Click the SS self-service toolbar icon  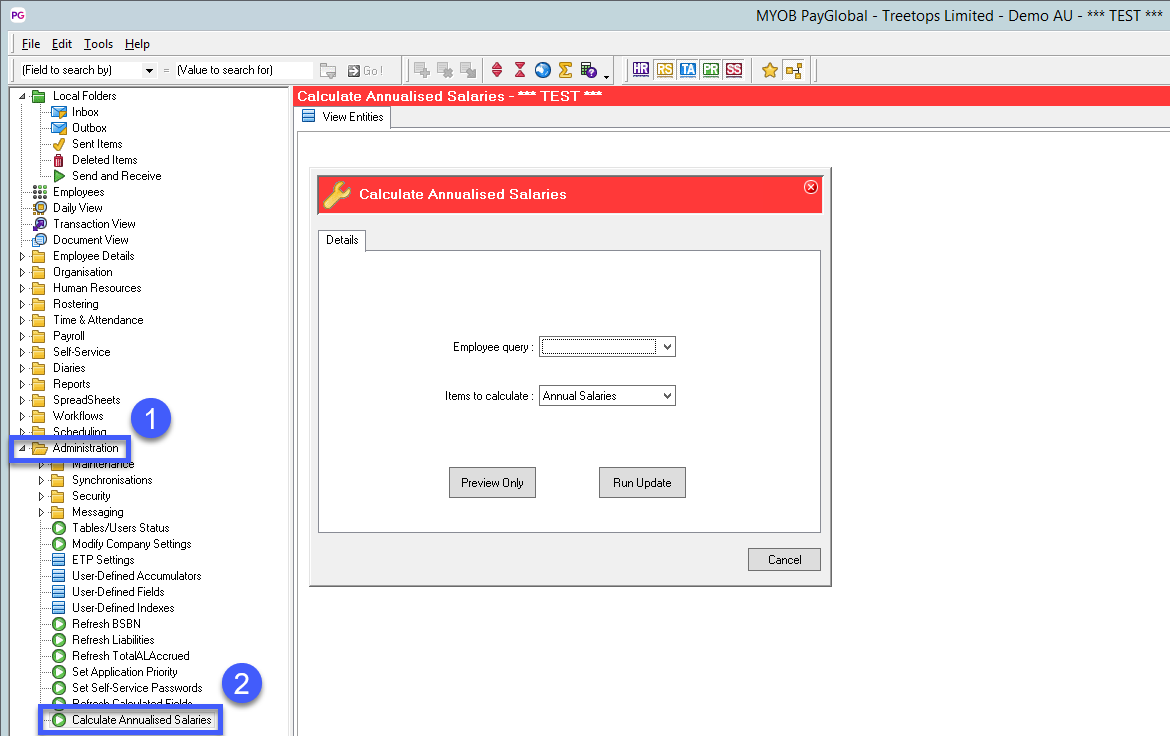point(734,70)
